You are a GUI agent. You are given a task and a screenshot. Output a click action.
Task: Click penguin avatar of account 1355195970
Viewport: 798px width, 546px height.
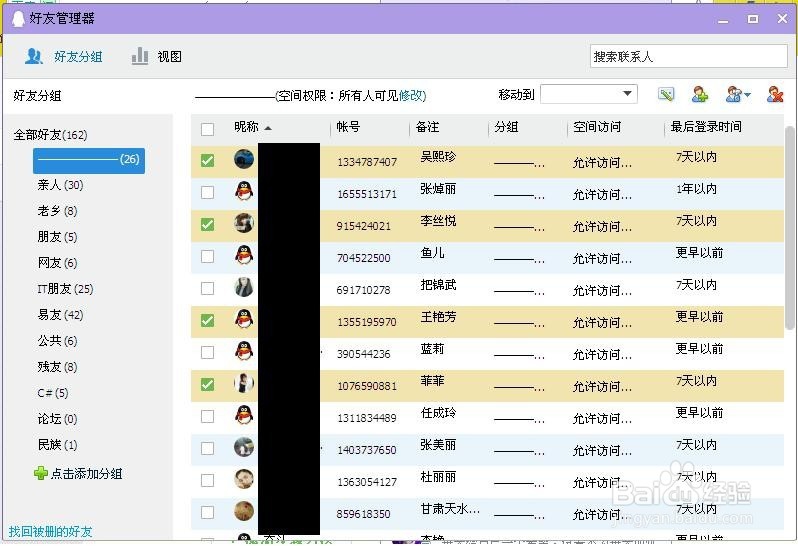click(x=244, y=319)
